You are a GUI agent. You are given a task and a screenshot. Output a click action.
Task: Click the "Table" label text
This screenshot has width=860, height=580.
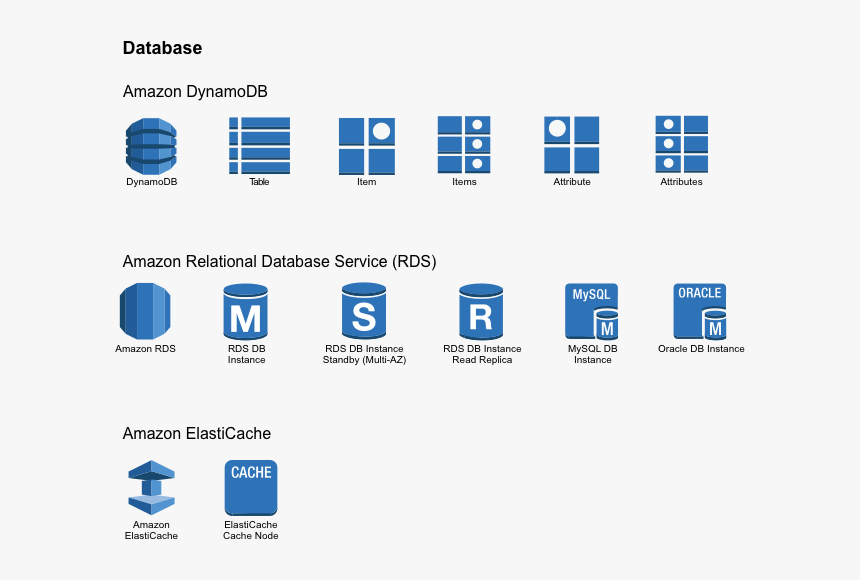[259, 182]
